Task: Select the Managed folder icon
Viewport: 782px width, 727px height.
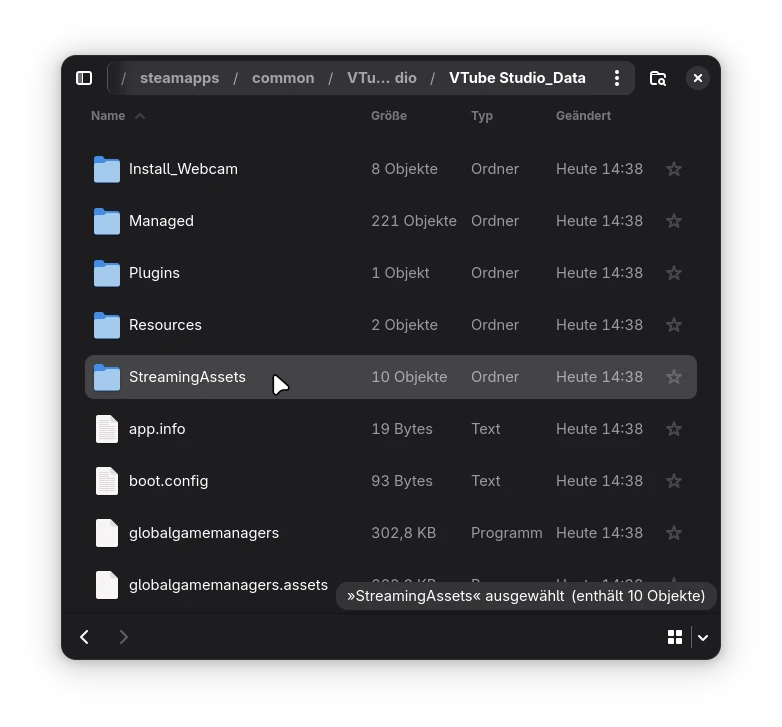Action: point(107,221)
